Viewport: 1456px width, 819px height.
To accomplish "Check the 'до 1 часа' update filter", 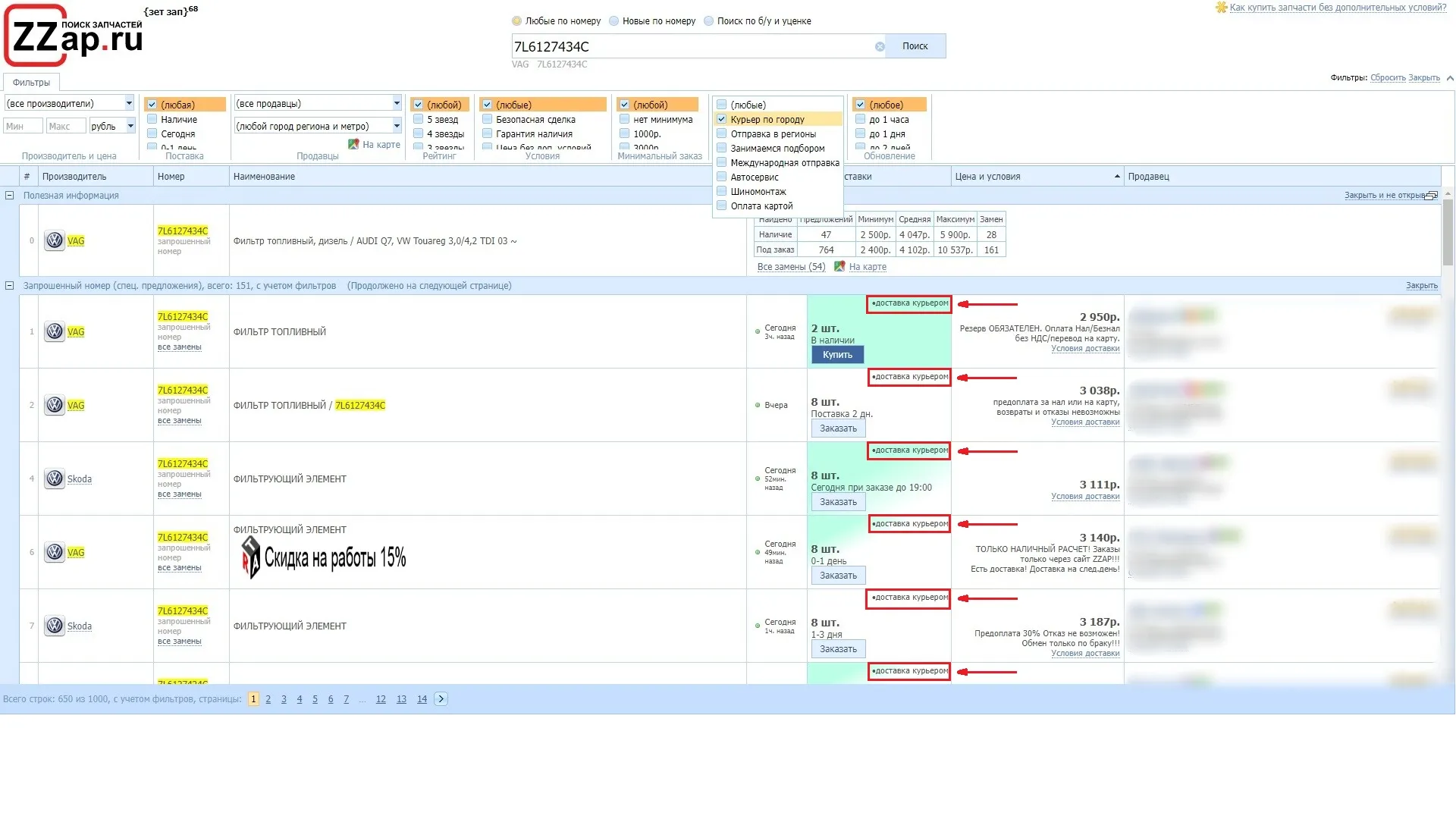I will click(861, 119).
